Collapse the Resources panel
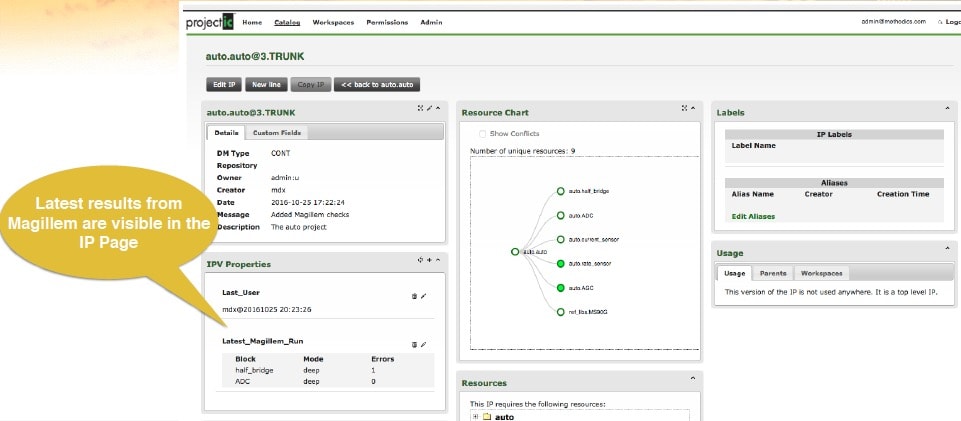The width and height of the screenshot is (961, 421). (x=693, y=378)
